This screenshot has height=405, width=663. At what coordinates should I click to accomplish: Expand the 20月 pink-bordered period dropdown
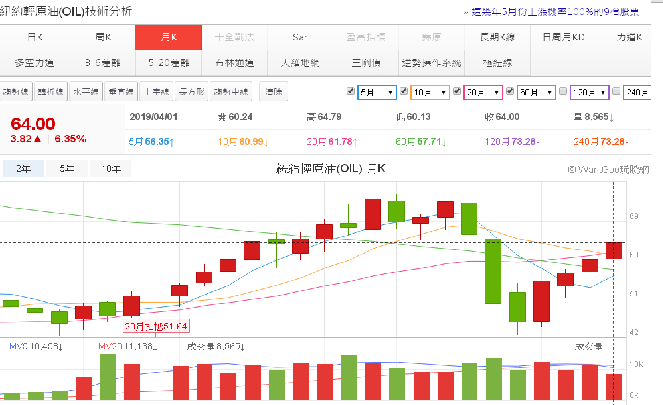(x=483, y=92)
